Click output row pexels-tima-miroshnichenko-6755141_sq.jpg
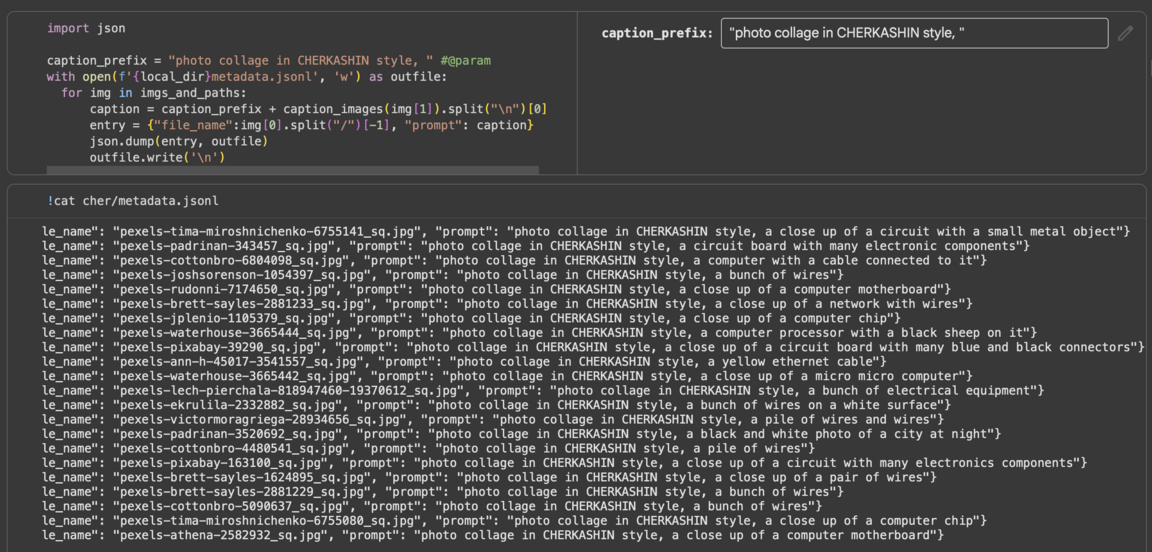 [x=586, y=232]
